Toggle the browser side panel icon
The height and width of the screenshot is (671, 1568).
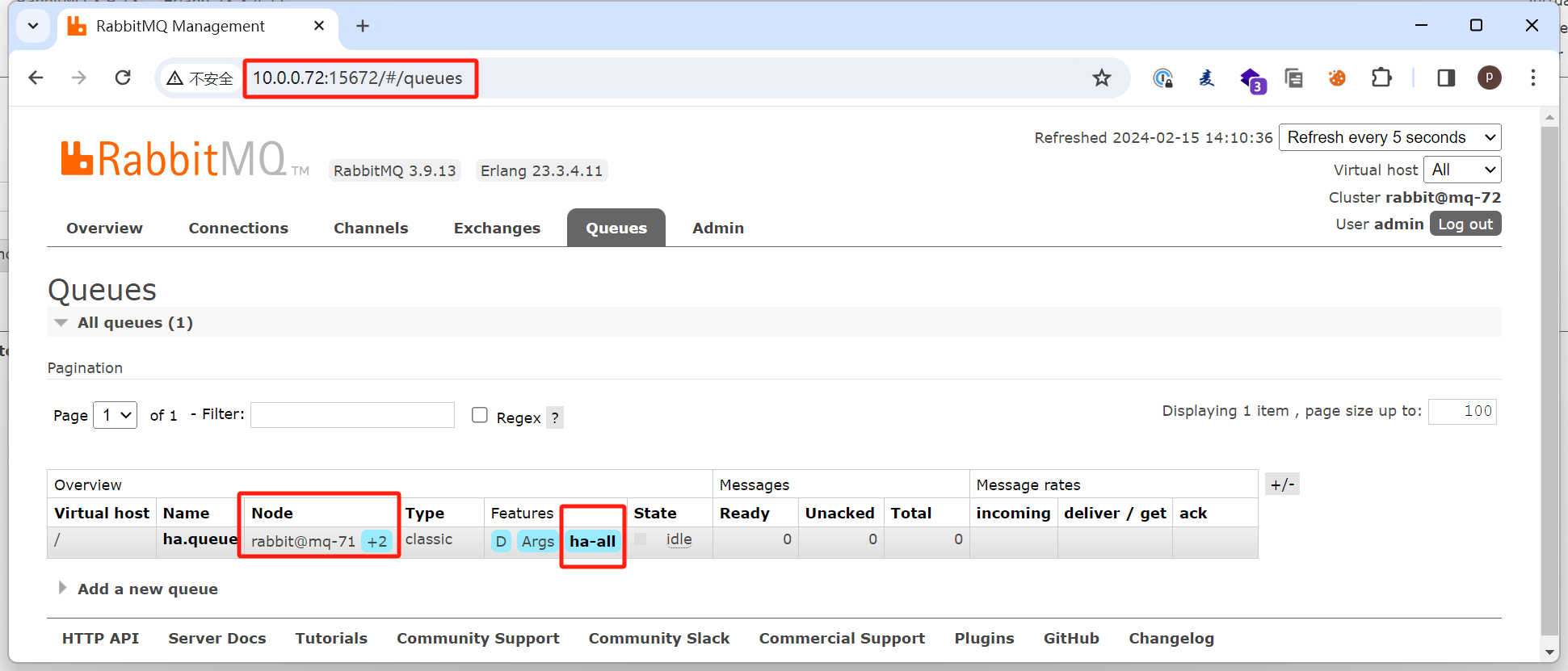tap(1446, 78)
